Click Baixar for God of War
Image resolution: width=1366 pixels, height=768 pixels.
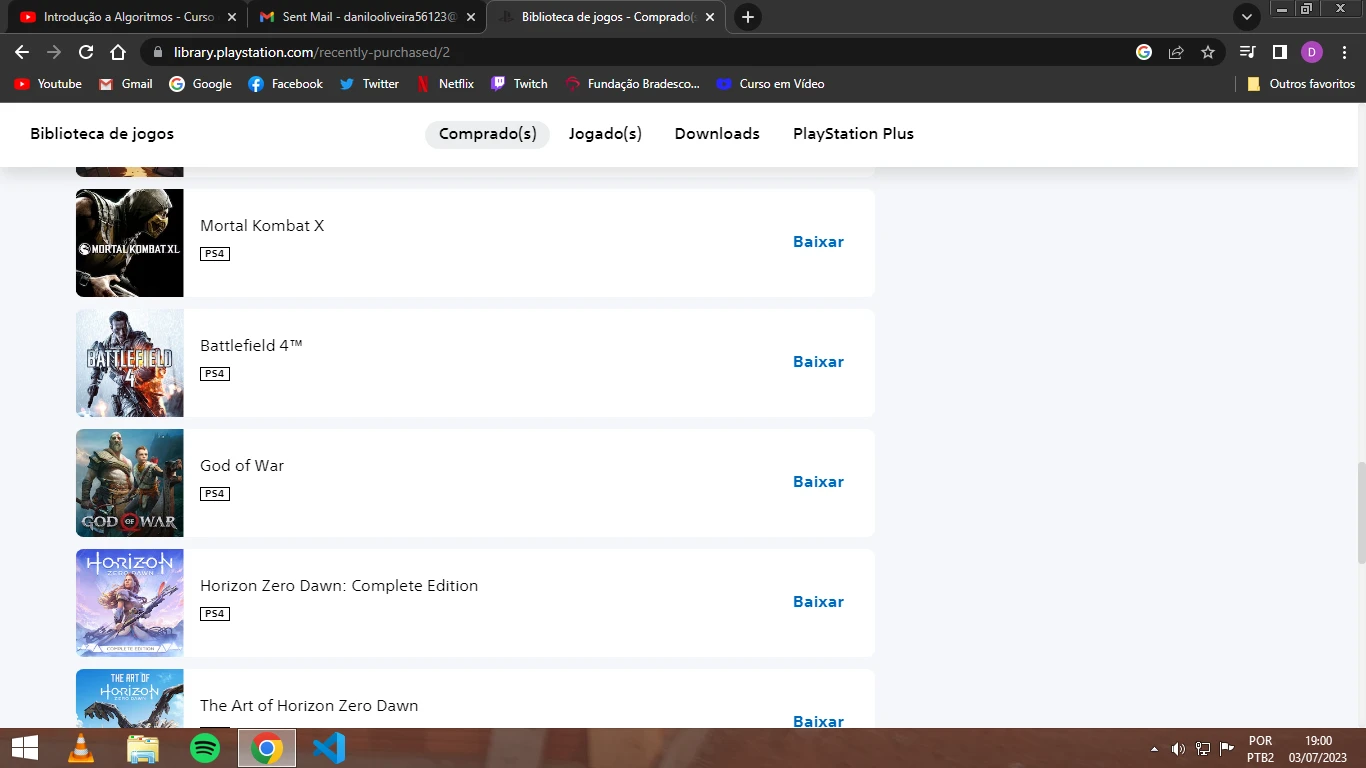(818, 482)
